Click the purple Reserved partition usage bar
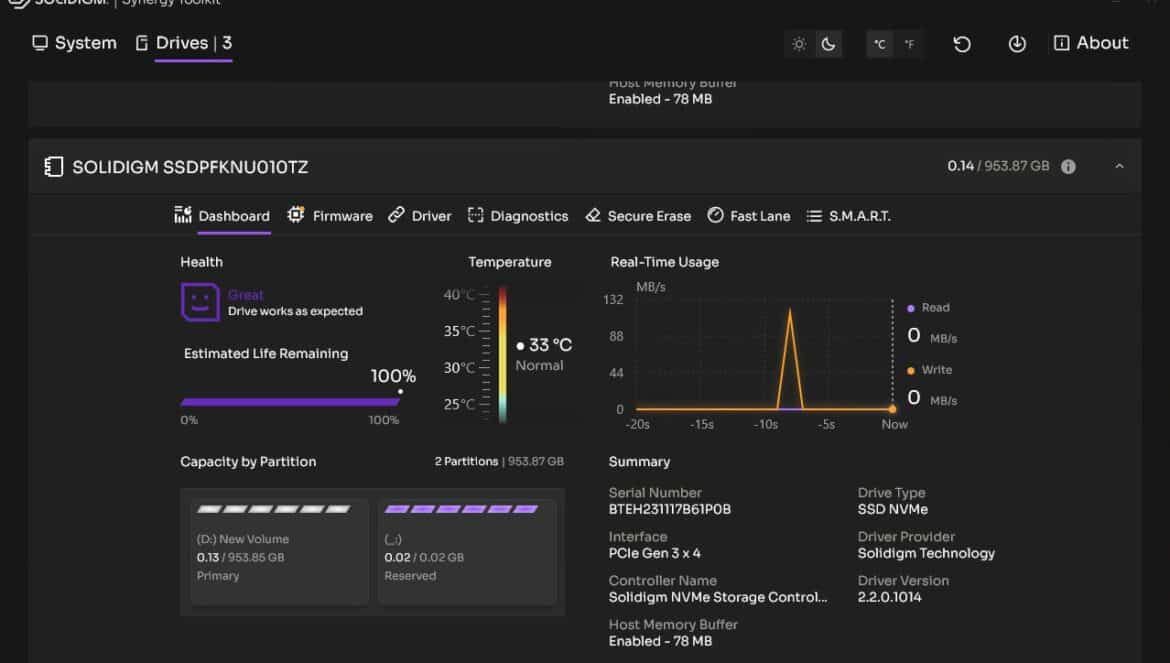 coord(461,509)
